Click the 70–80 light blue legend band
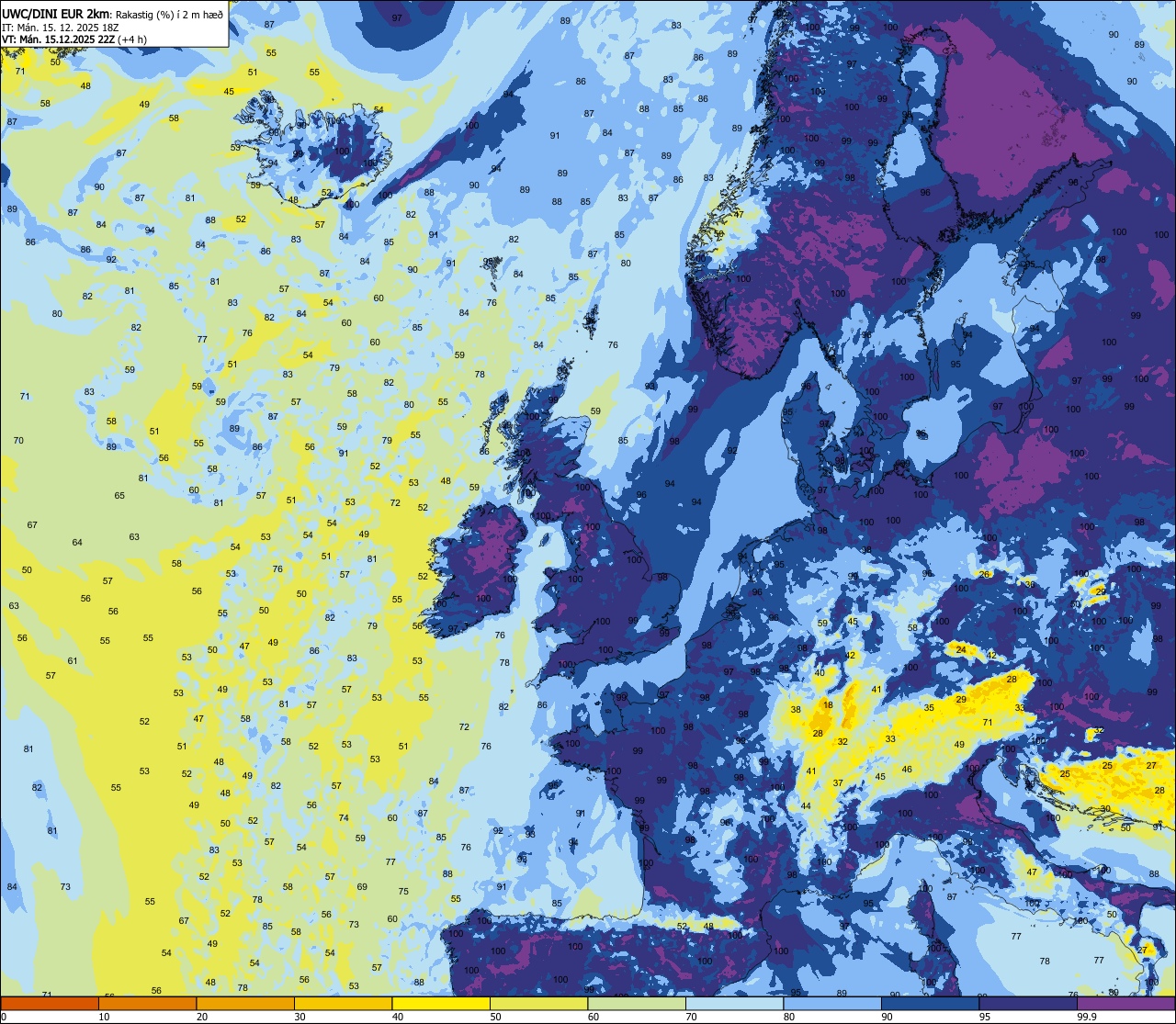This screenshot has height=1024, width=1176. [734, 1004]
